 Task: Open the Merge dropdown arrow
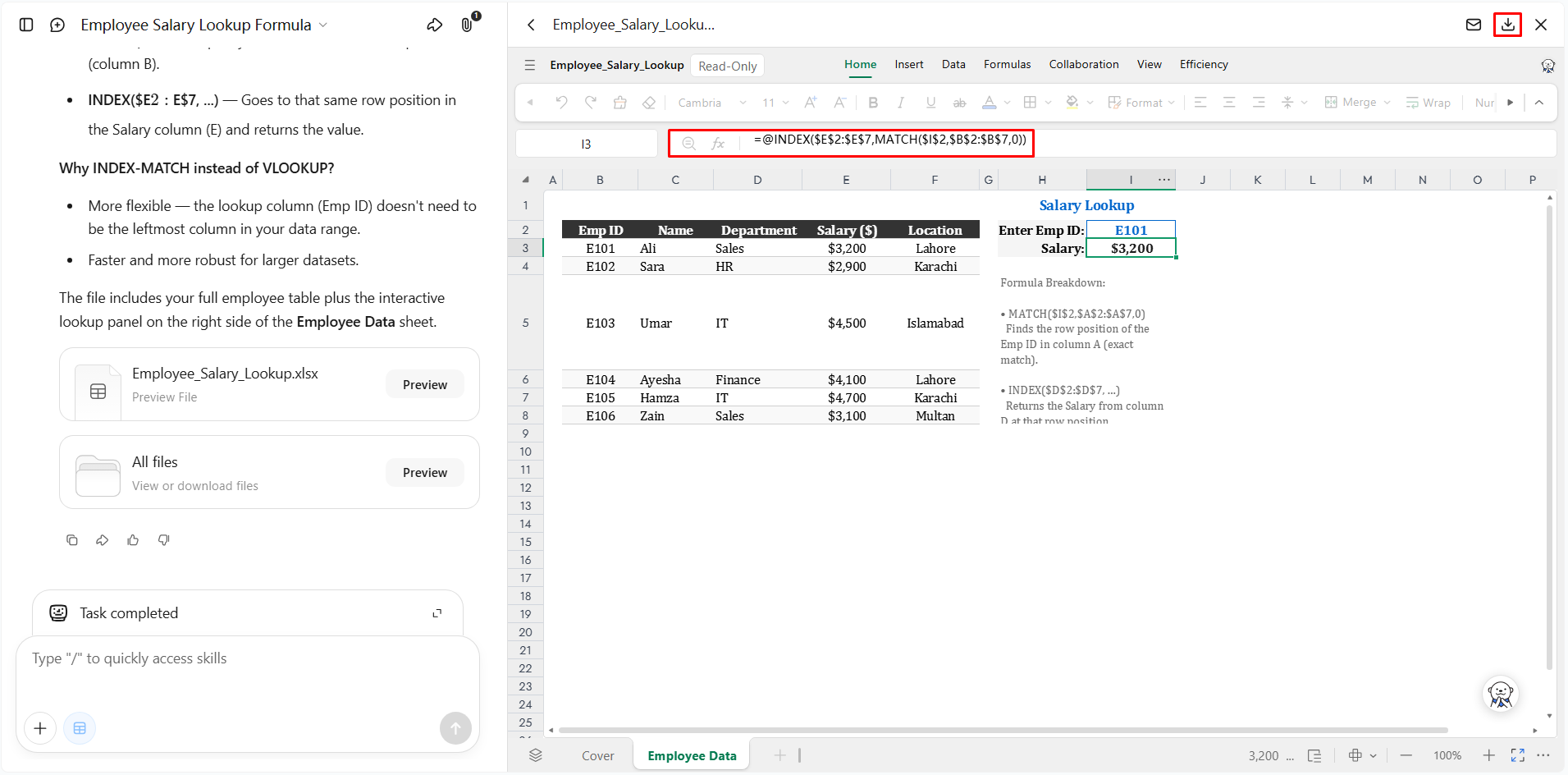[x=1387, y=103]
